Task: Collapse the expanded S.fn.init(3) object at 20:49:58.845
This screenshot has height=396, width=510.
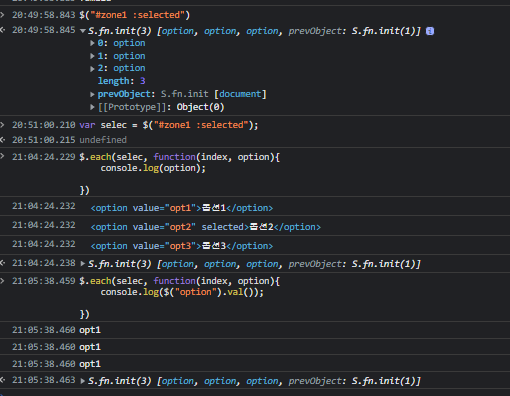Action: [x=83, y=31]
